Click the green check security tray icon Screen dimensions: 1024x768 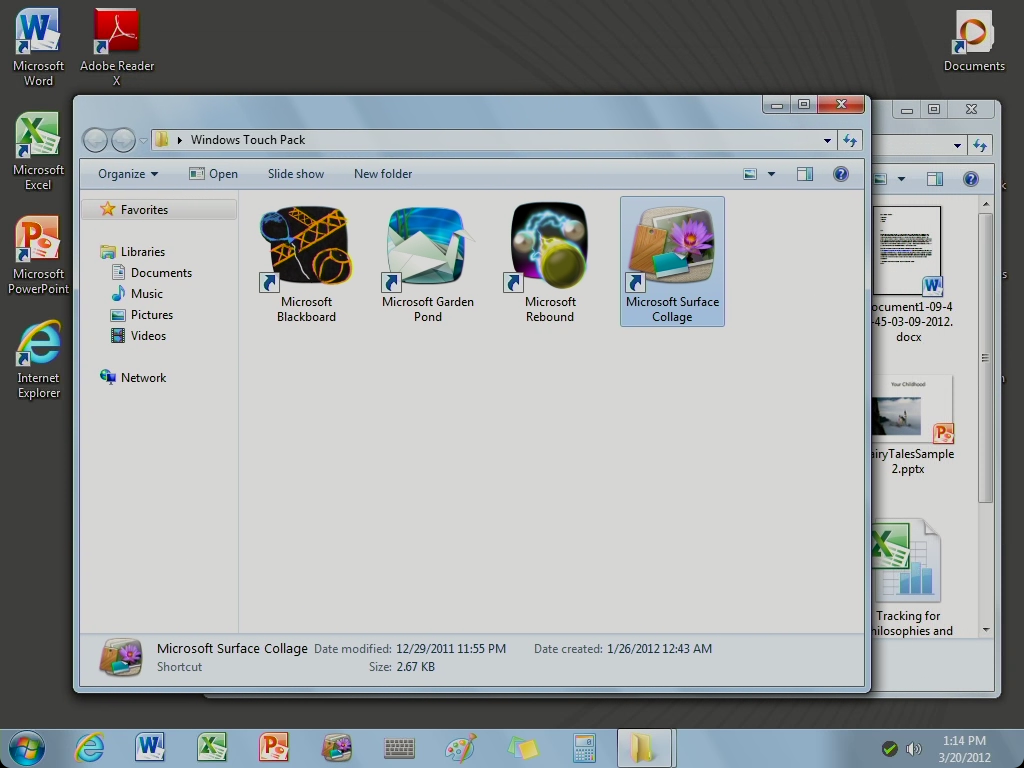[x=889, y=748]
